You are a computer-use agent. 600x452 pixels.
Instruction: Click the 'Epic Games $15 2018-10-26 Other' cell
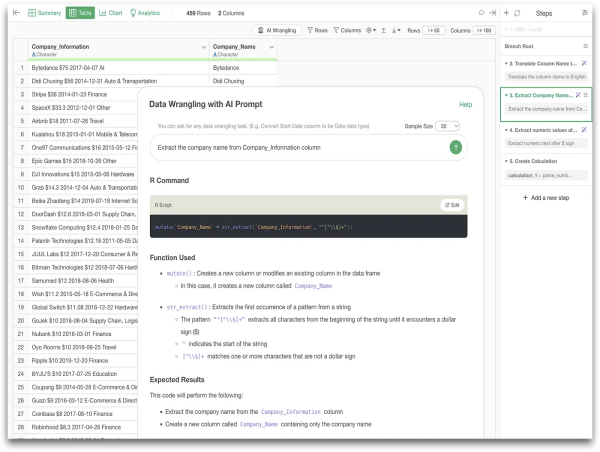83,161
